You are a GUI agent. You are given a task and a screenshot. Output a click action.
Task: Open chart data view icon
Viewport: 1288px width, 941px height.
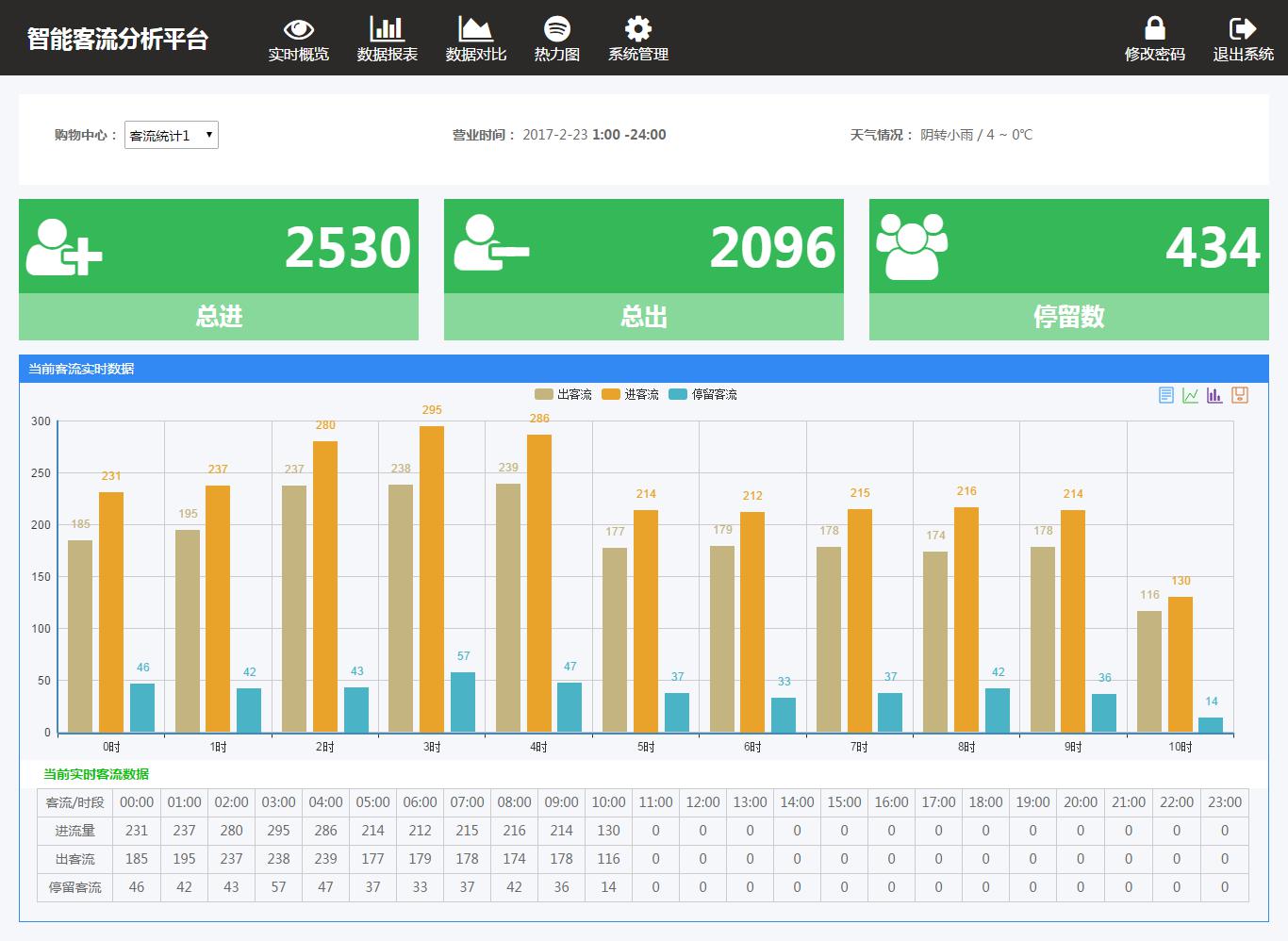1166,395
